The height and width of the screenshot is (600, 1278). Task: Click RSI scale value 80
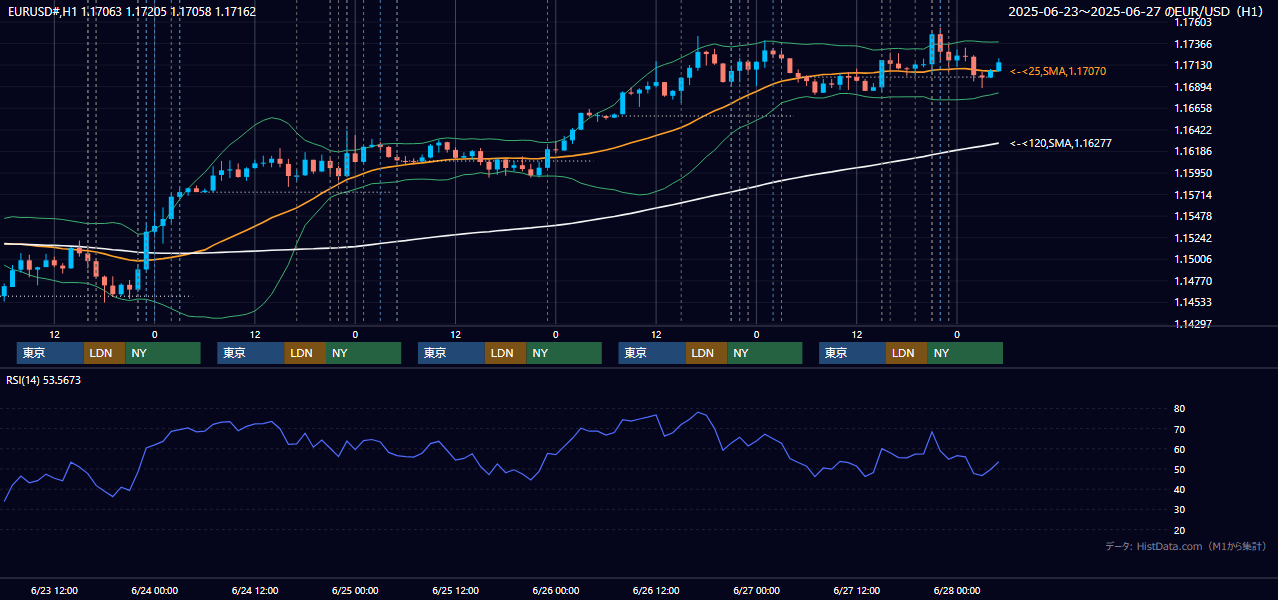[1180, 409]
